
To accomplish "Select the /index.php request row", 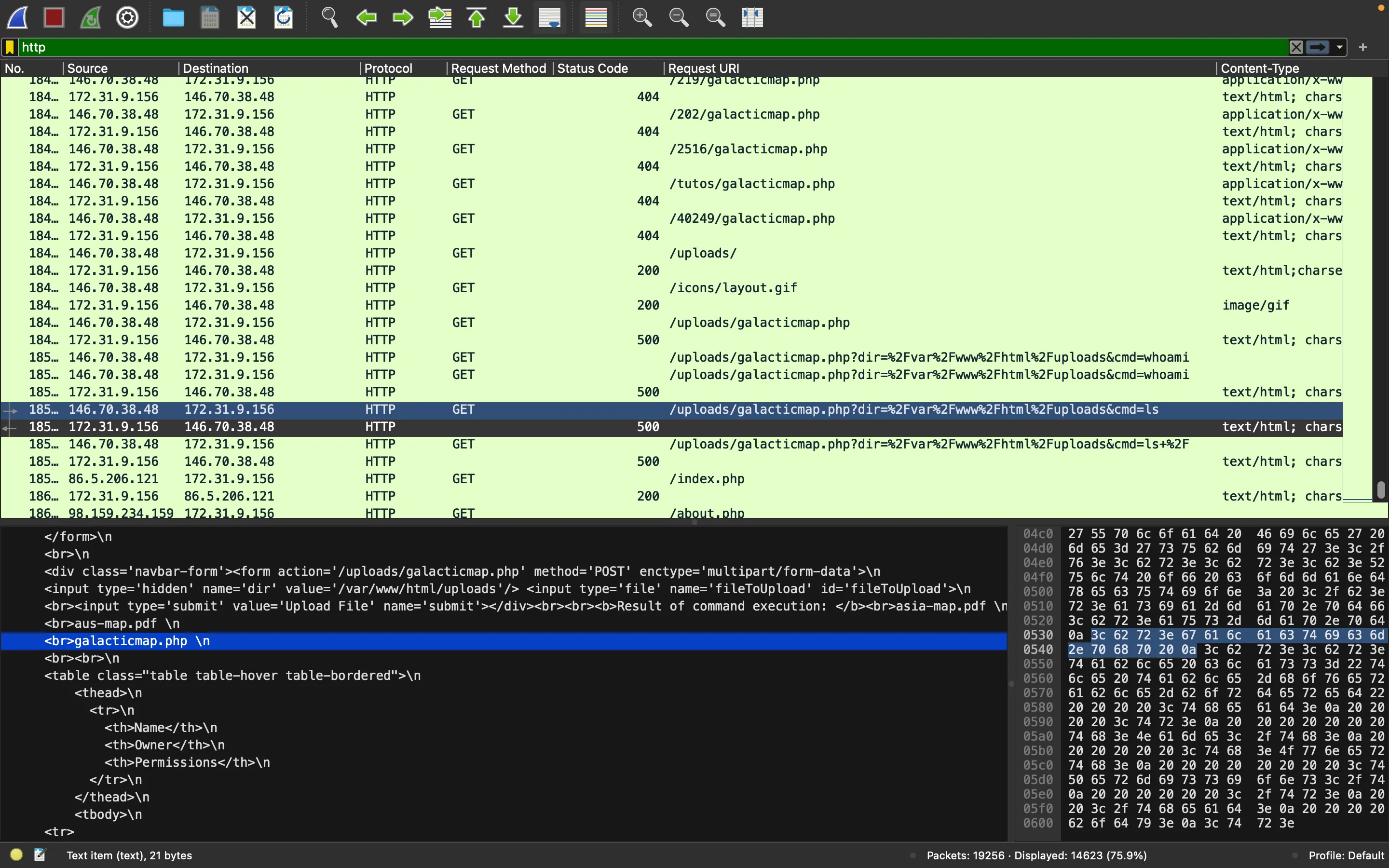I will pos(671,479).
